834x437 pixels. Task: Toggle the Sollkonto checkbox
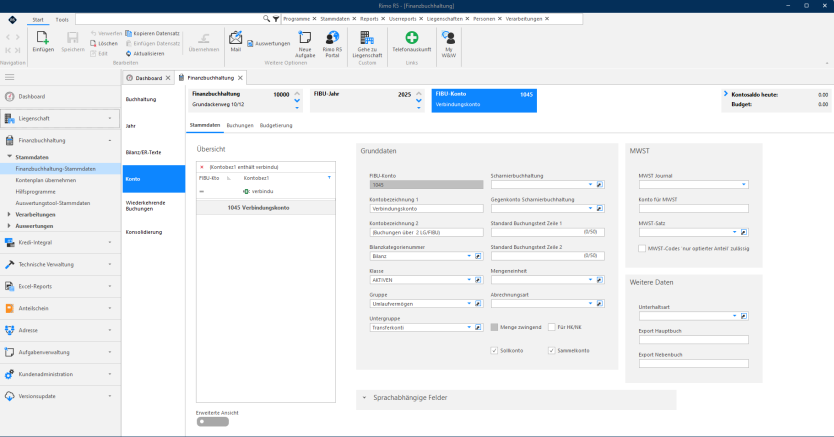tap(494, 350)
